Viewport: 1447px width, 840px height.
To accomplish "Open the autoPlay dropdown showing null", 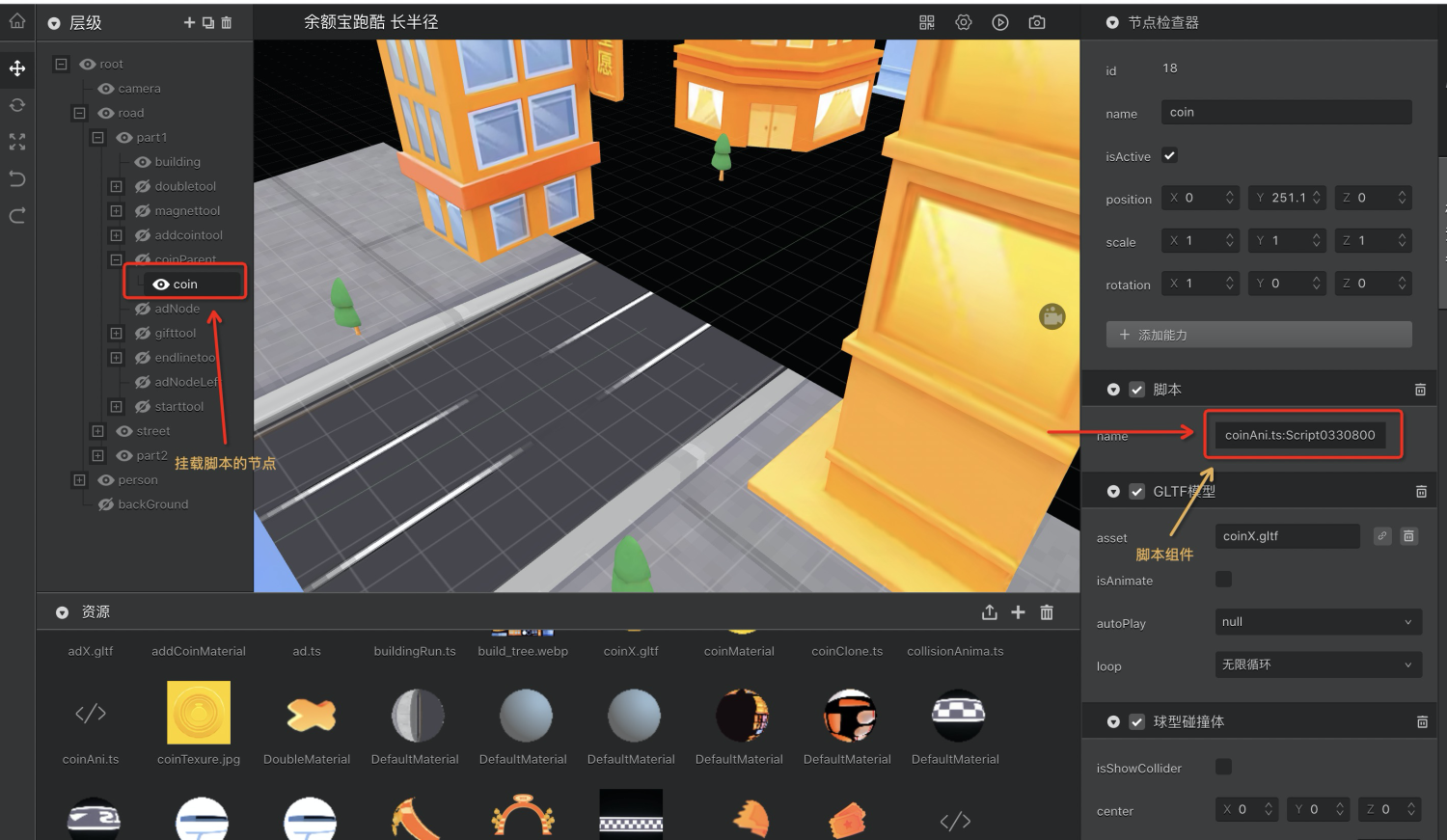I will tap(1318, 622).
